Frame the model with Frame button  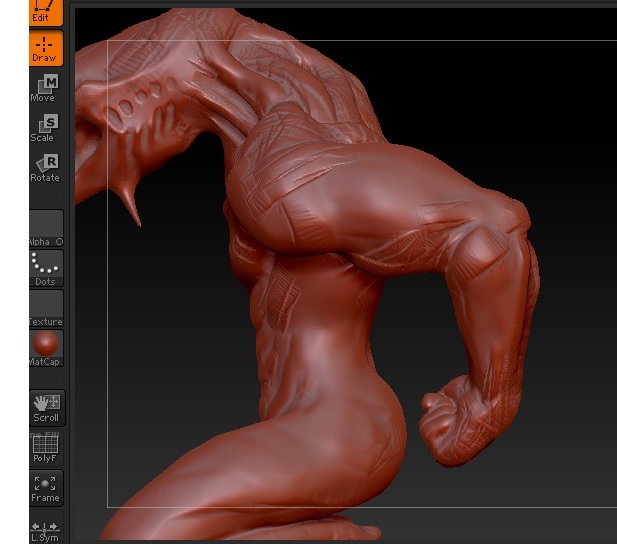(46, 486)
